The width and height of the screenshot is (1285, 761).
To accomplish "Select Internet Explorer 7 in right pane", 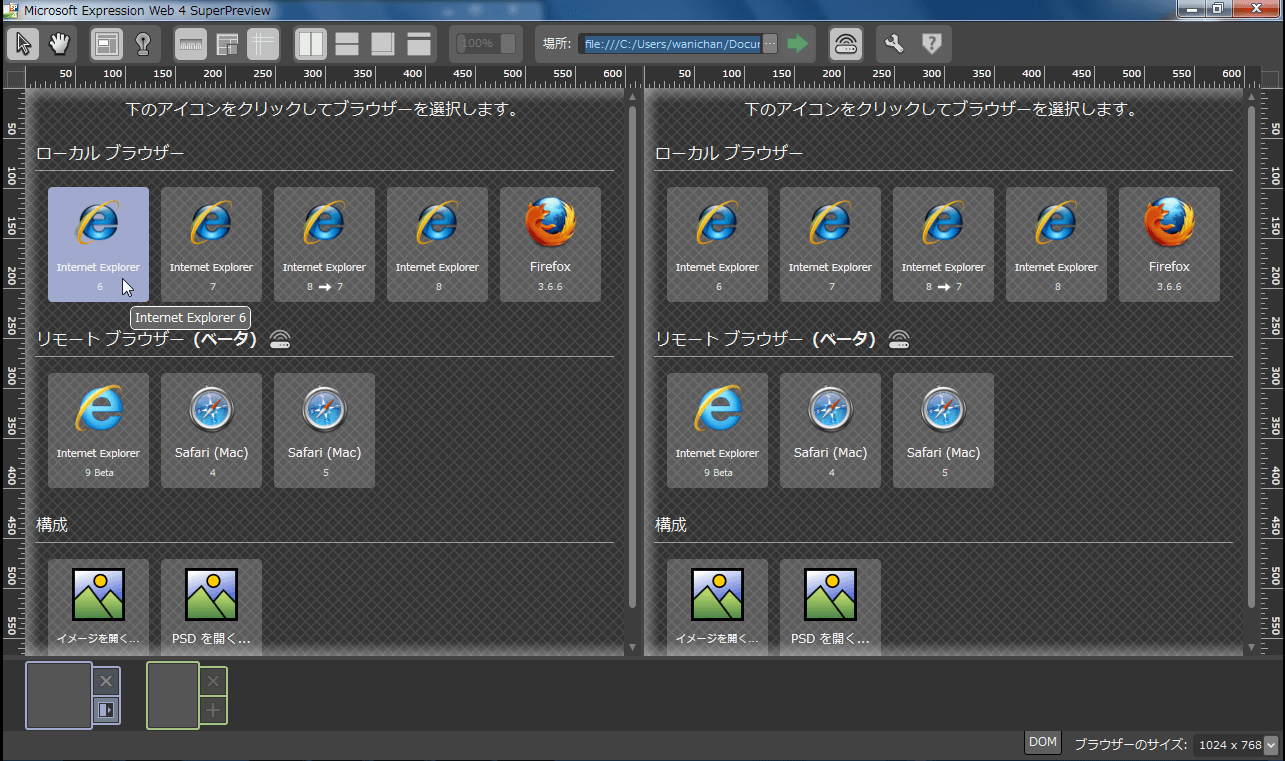I will point(830,244).
